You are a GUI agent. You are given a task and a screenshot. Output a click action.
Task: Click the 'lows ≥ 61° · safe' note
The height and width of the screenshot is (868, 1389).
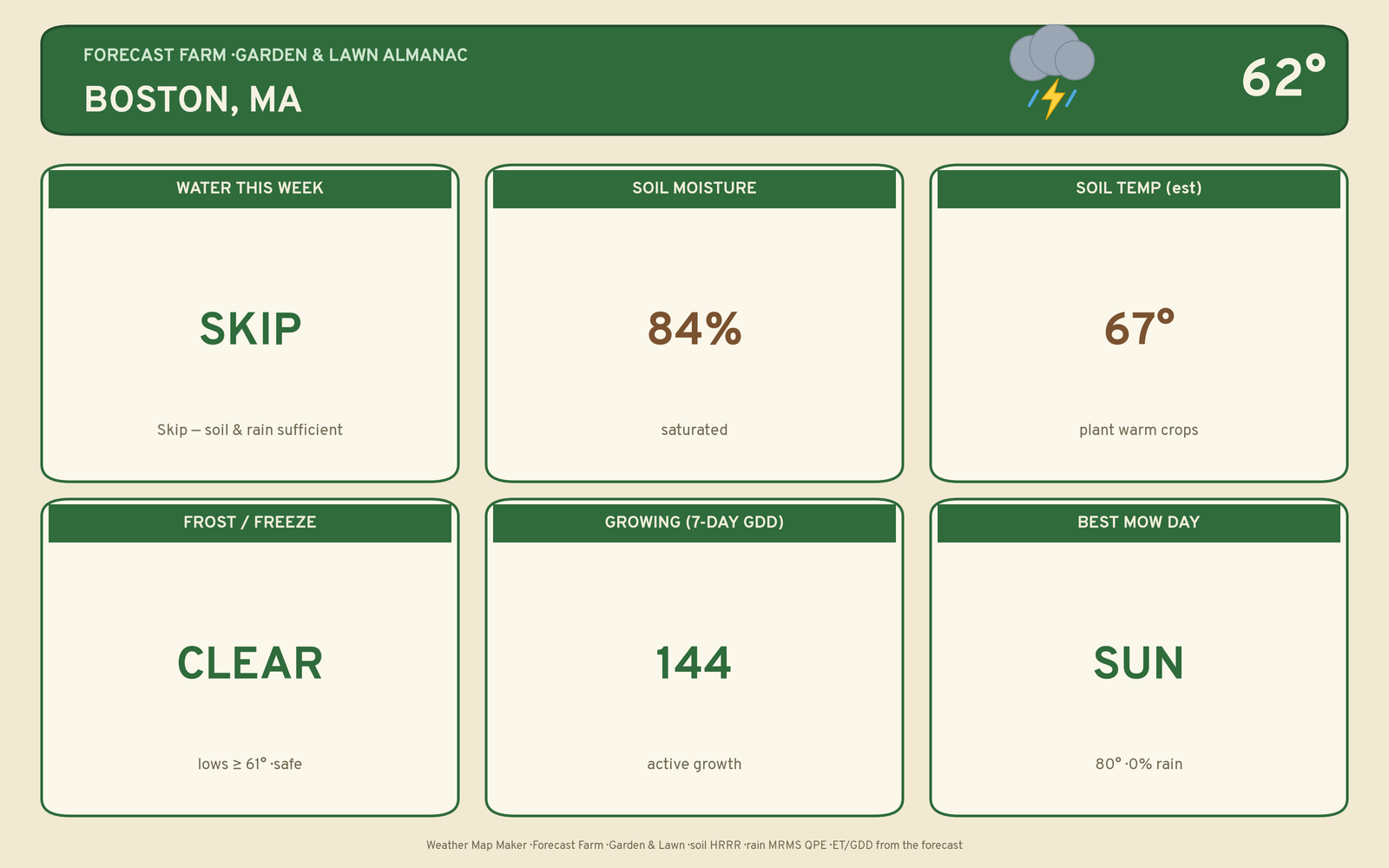click(250, 764)
